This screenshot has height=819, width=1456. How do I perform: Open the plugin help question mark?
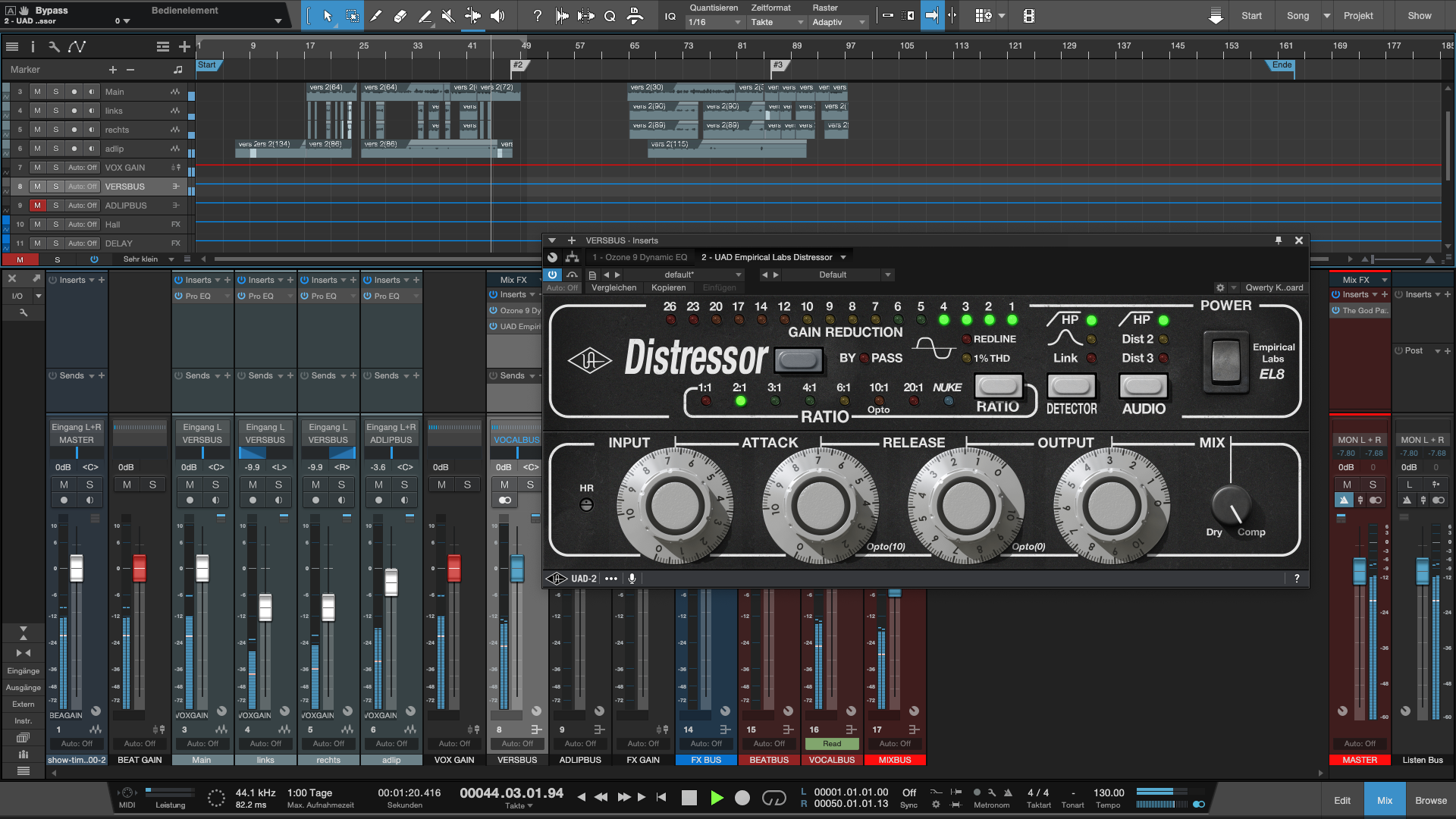click(1297, 579)
